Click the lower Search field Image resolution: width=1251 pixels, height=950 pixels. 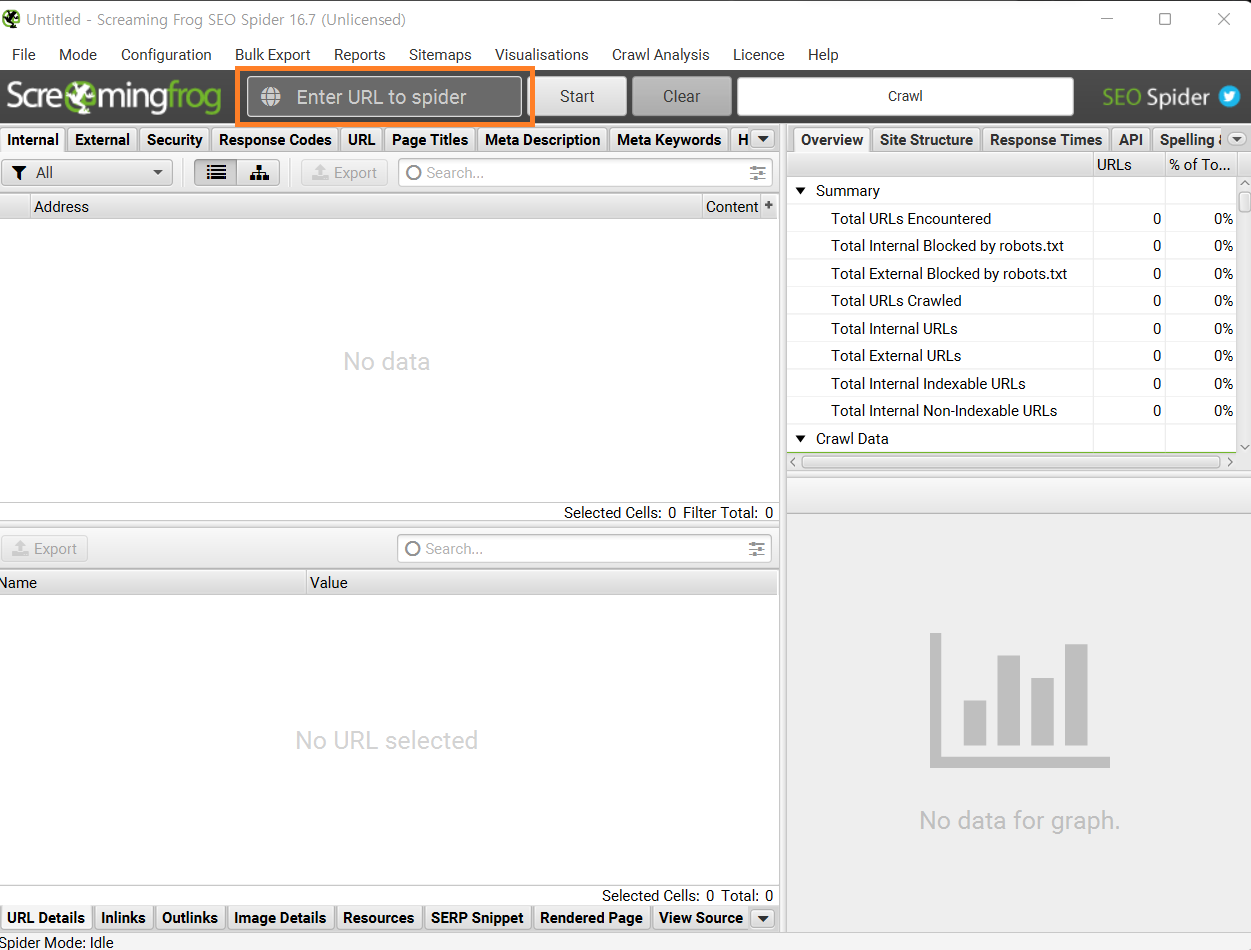[x=584, y=549]
